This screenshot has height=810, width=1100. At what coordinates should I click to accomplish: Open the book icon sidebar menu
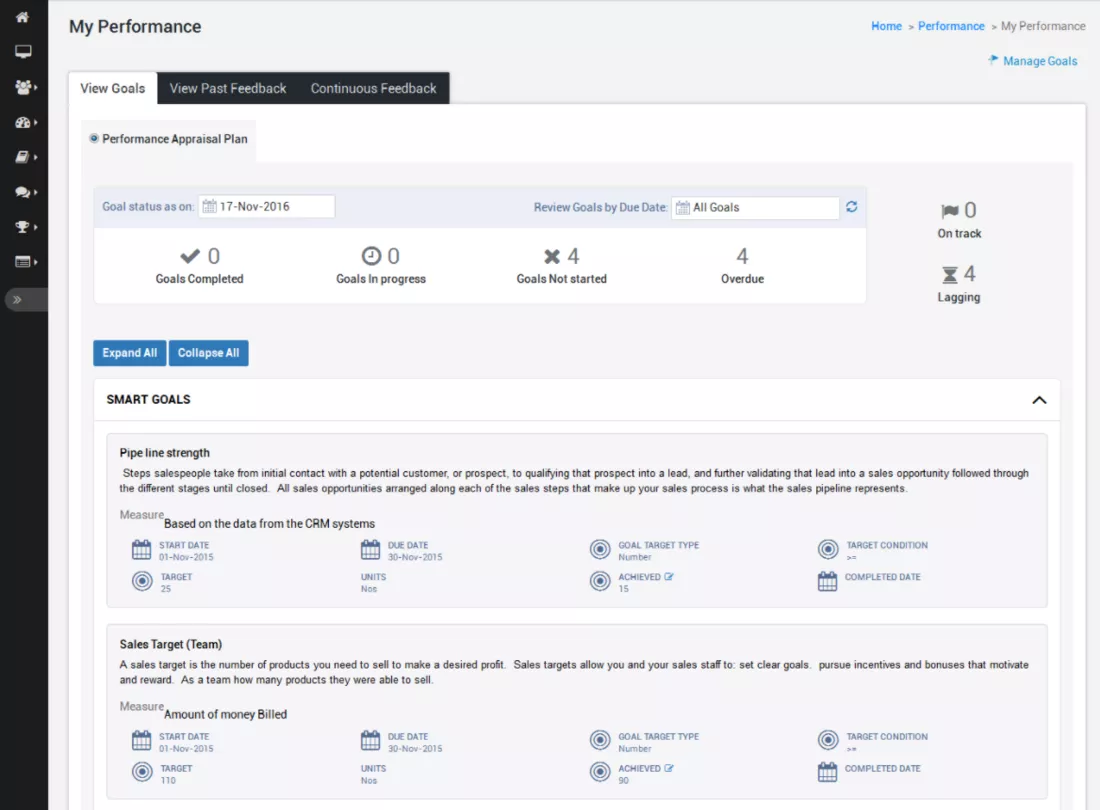24,157
